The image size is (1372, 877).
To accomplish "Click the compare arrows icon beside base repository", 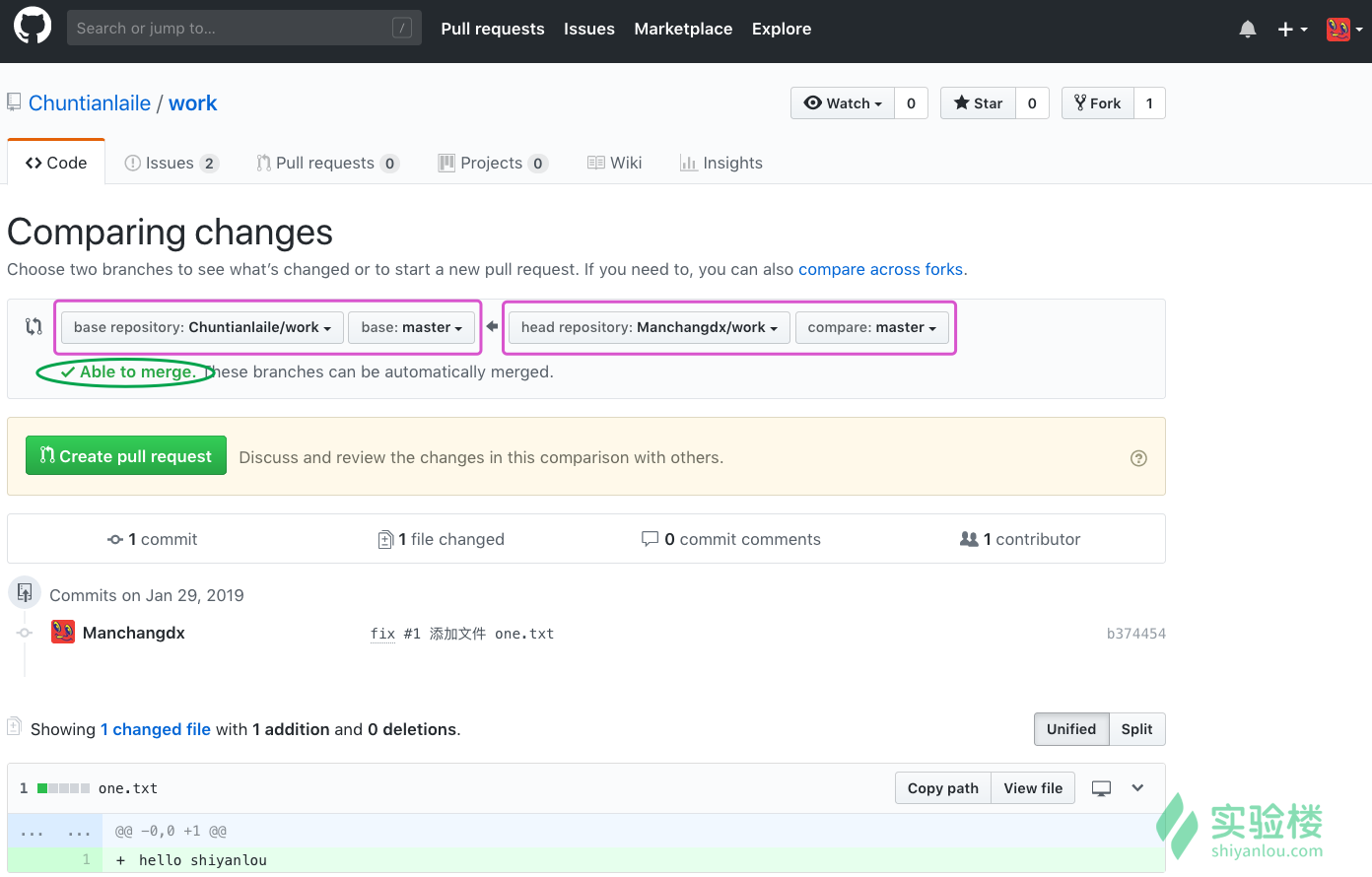I will [34, 326].
